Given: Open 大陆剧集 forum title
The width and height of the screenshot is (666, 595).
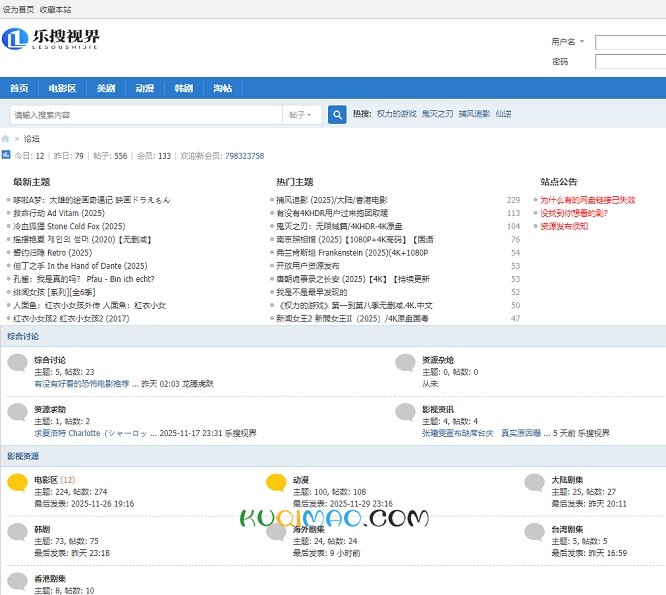Looking at the screenshot, I should [x=567, y=480].
